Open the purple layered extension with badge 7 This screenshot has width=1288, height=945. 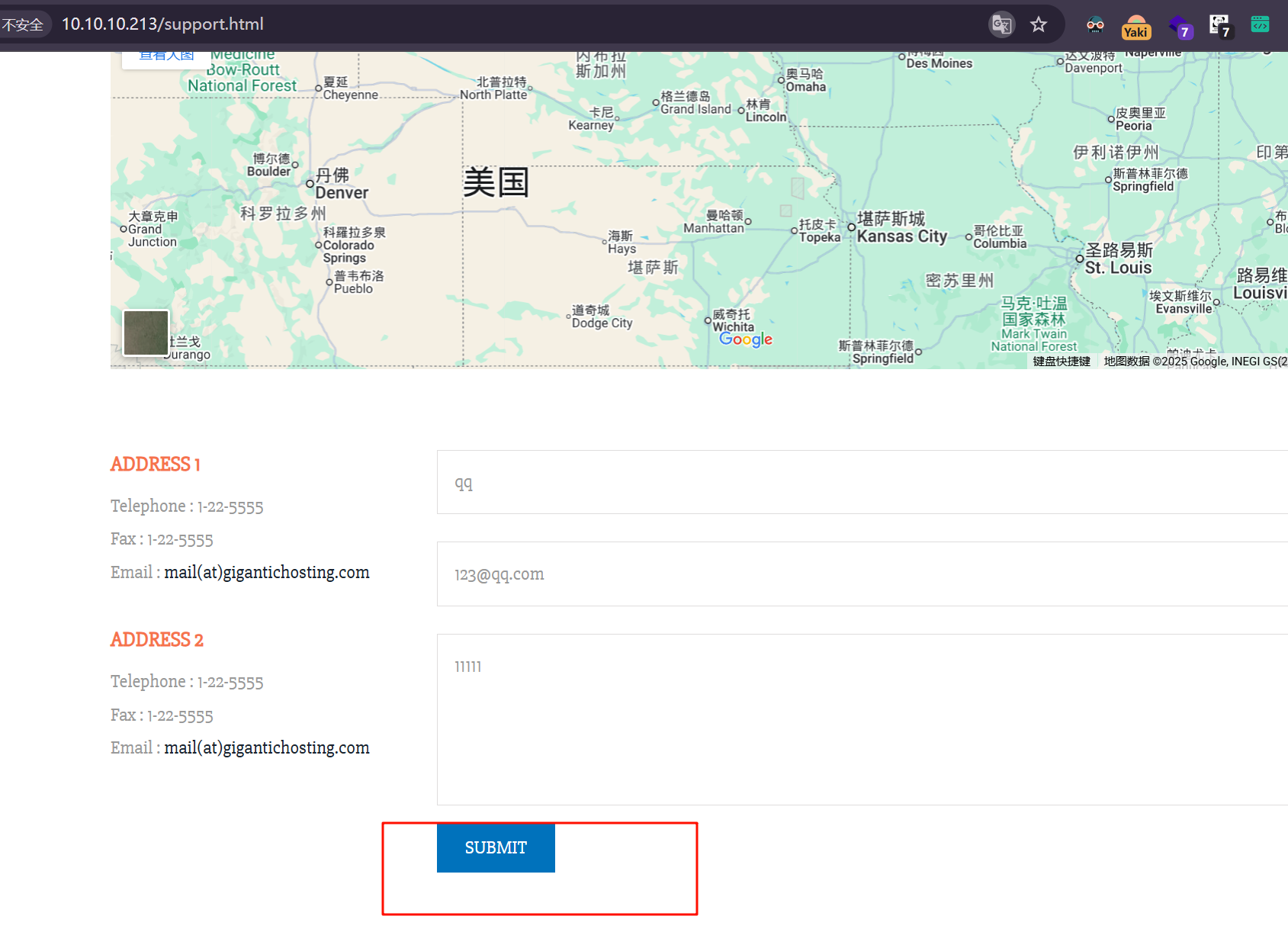(x=1179, y=27)
